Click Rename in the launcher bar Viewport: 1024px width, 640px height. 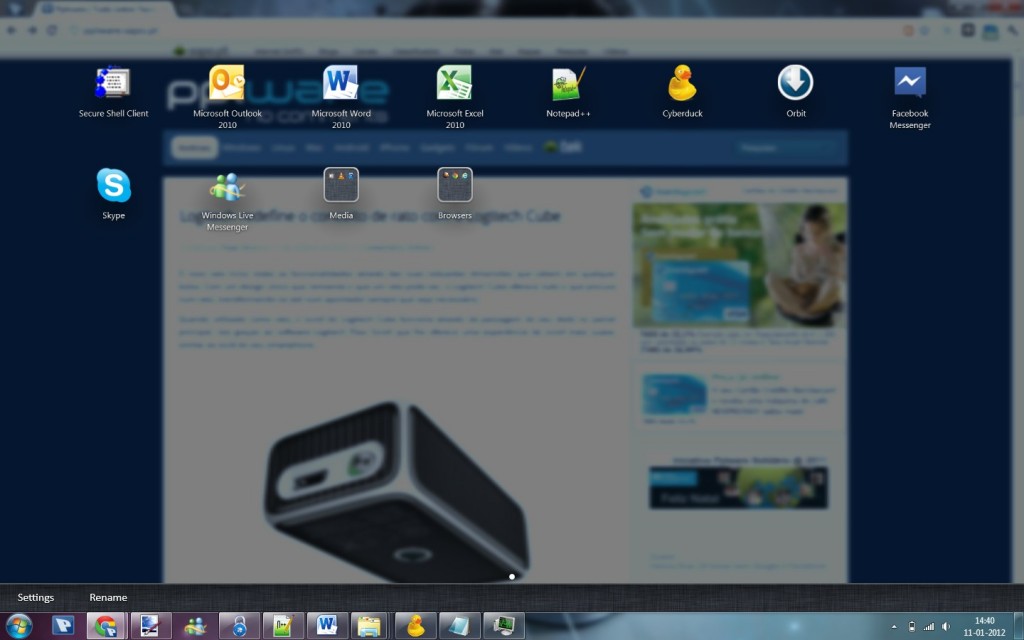click(x=108, y=598)
